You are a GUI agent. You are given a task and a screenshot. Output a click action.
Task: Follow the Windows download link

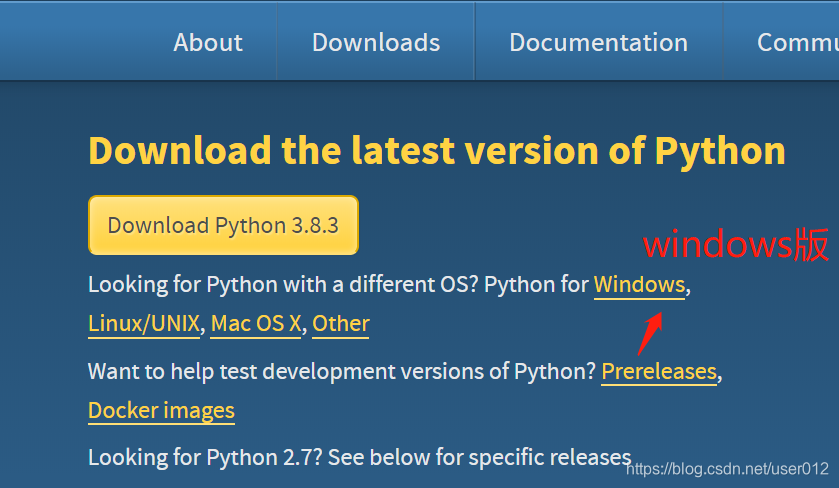tap(639, 285)
